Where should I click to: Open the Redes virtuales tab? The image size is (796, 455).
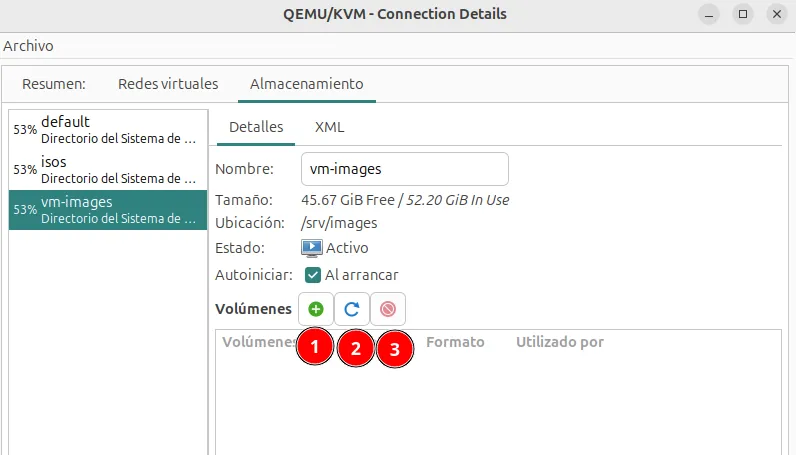tap(167, 84)
